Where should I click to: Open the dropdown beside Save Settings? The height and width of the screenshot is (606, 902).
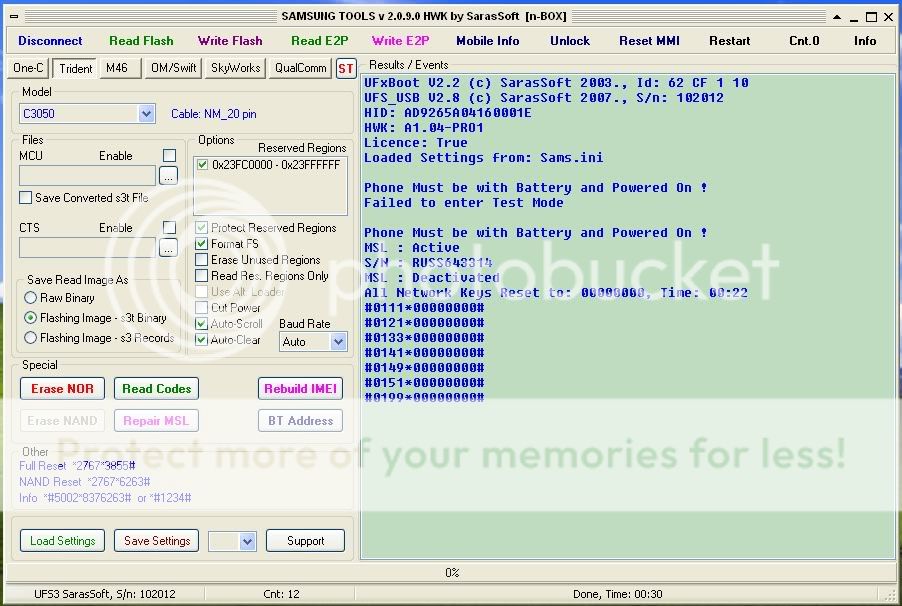(x=248, y=541)
